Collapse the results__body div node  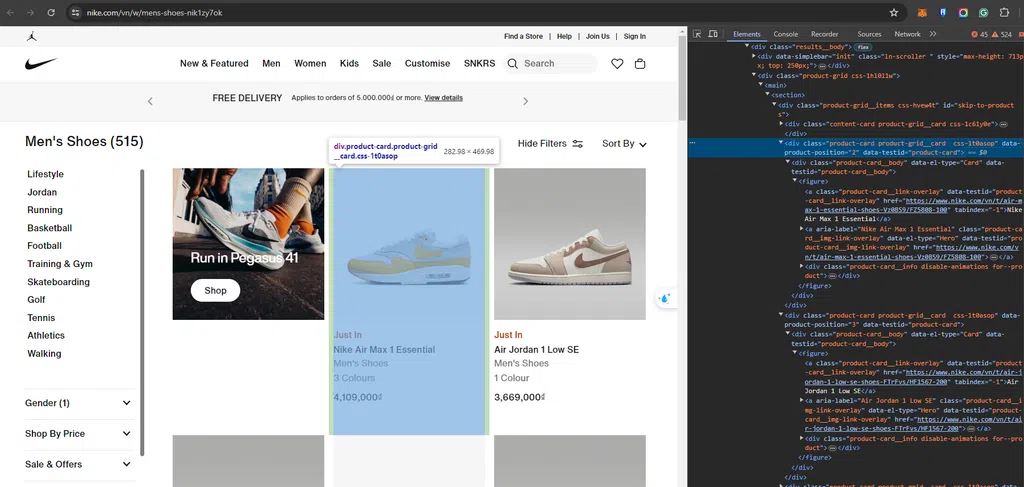tap(747, 47)
